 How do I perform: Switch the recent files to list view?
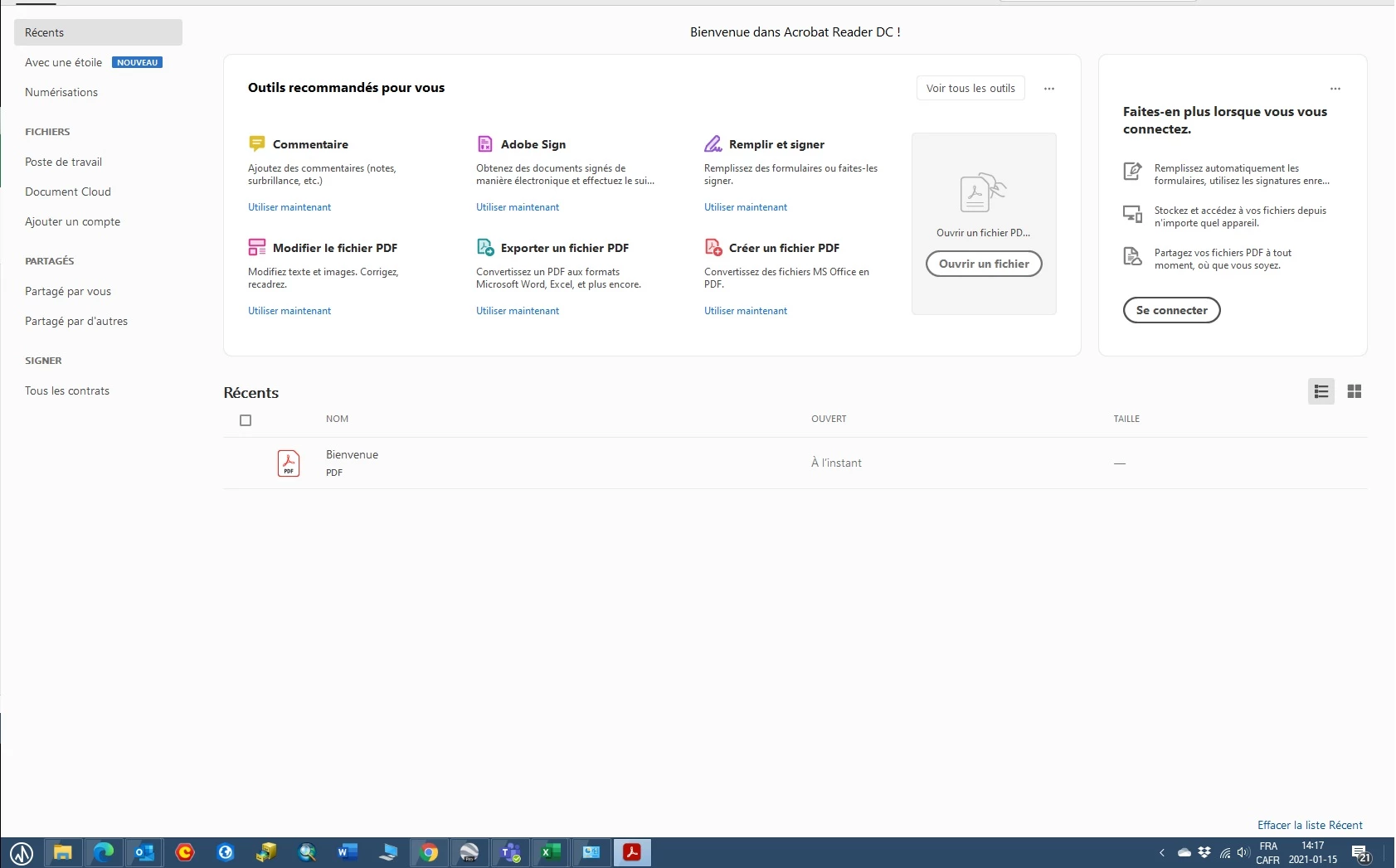click(1321, 391)
